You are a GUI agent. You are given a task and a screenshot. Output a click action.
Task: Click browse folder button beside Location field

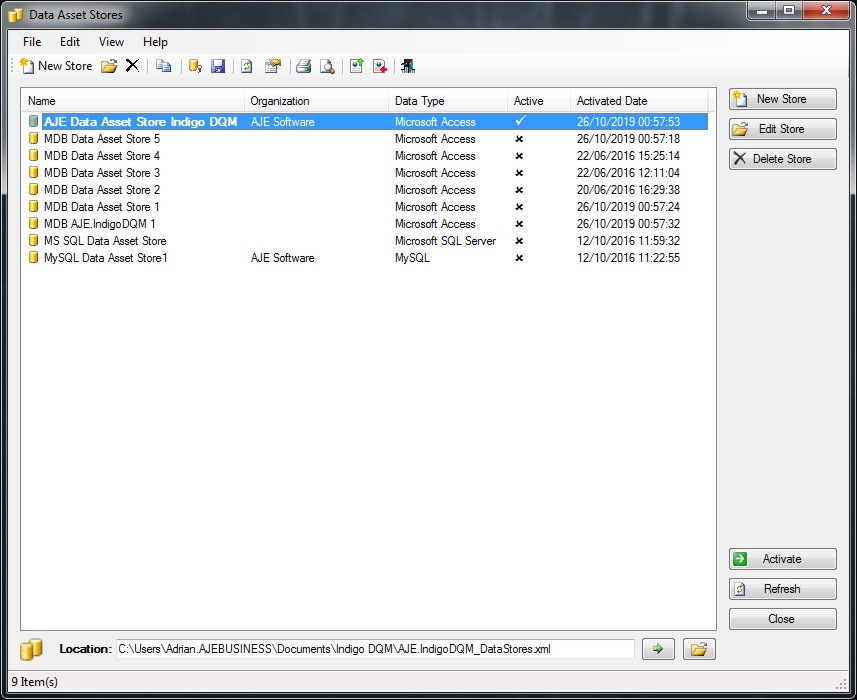pyautogui.click(x=699, y=649)
